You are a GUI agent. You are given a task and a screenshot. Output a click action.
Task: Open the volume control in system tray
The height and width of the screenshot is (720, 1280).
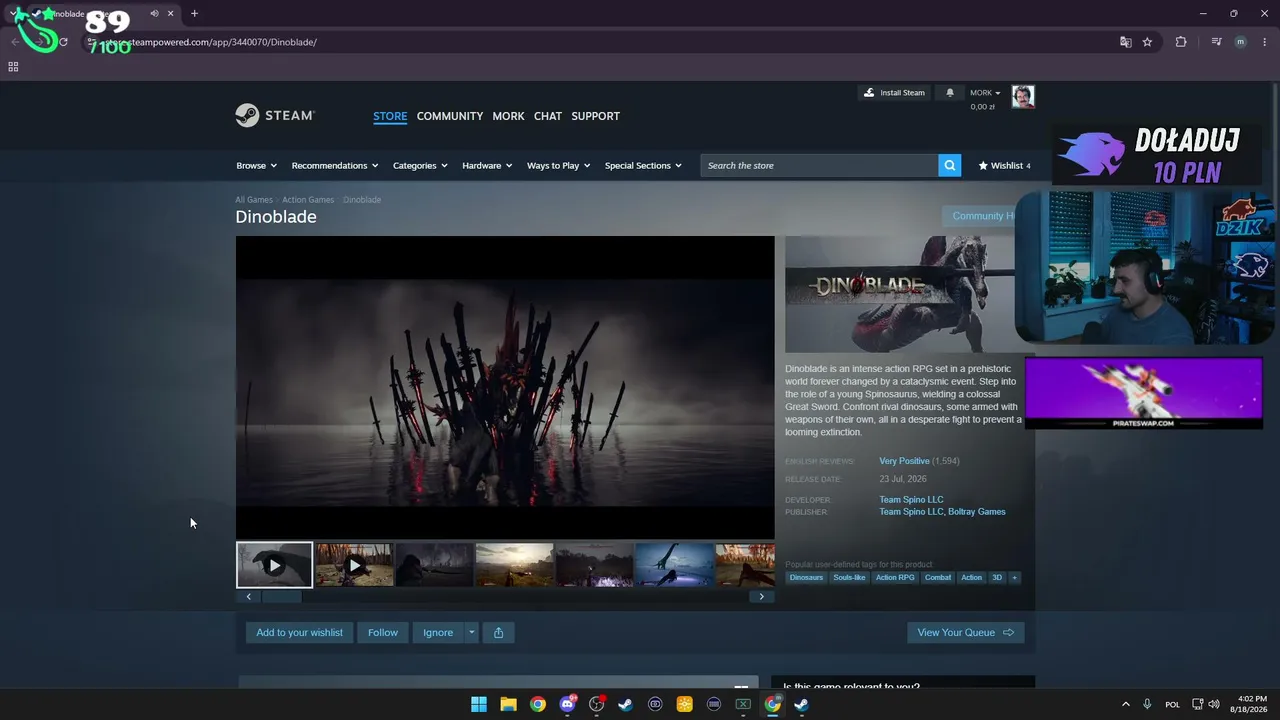[x=1214, y=704]
